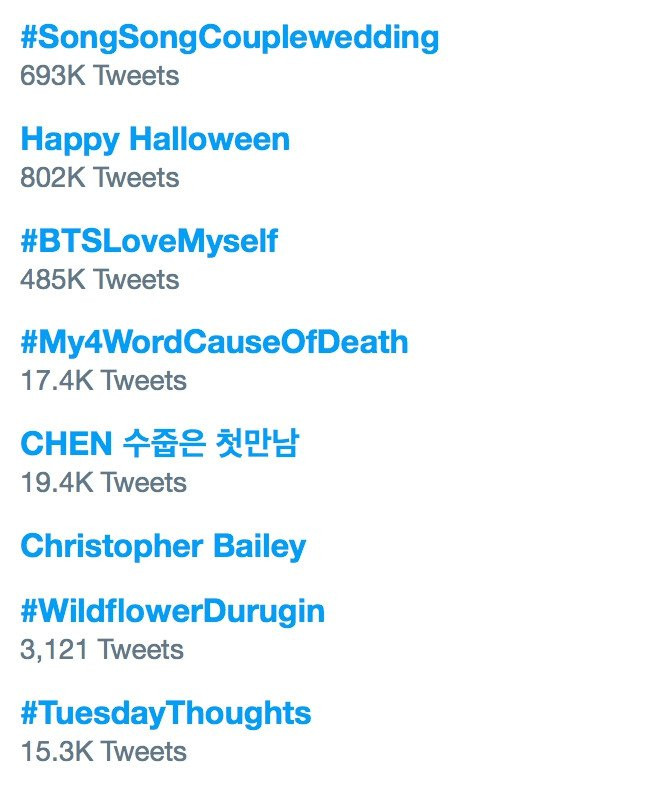
Task: Click the 693K Tweets count
Action: coord(99,76)
